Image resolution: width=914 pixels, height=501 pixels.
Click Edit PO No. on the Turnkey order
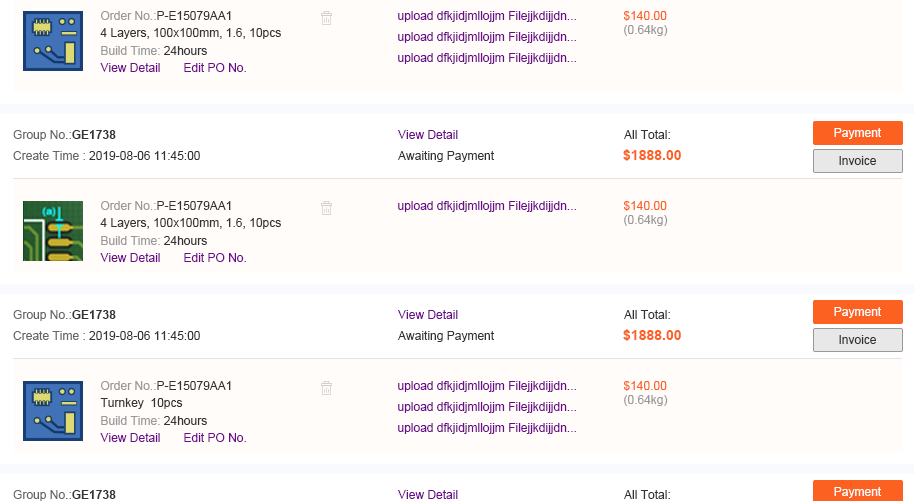[x=215, y=438]
